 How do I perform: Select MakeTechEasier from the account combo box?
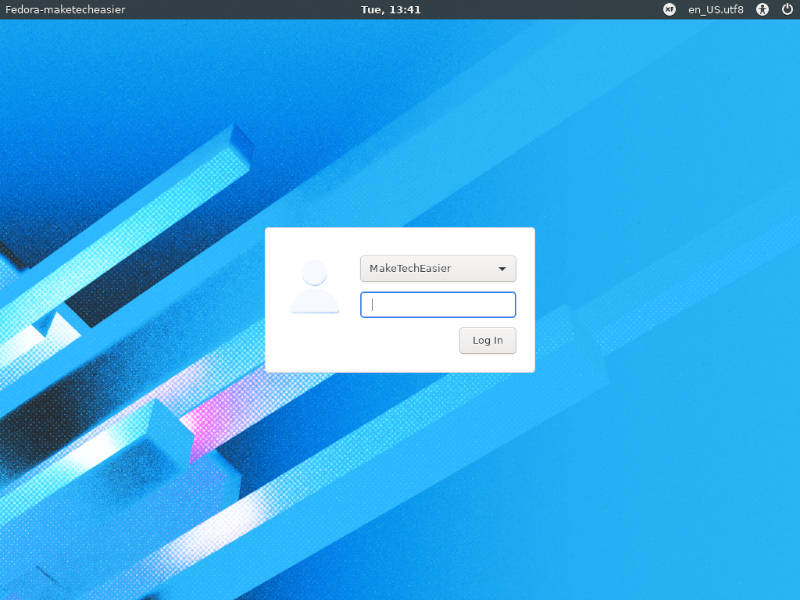pyautogui.click(x=437, y=268)
